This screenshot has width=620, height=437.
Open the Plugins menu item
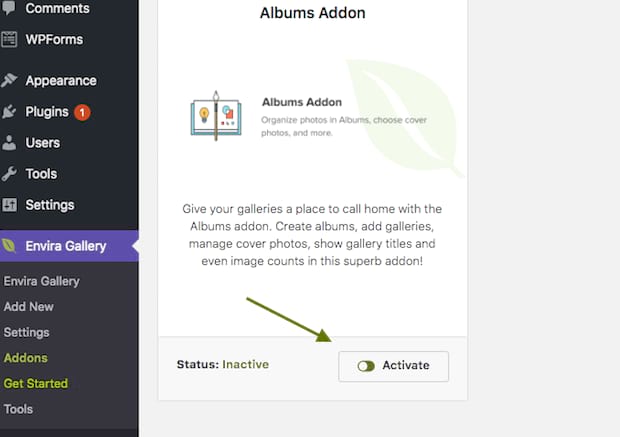pos(46,112)
